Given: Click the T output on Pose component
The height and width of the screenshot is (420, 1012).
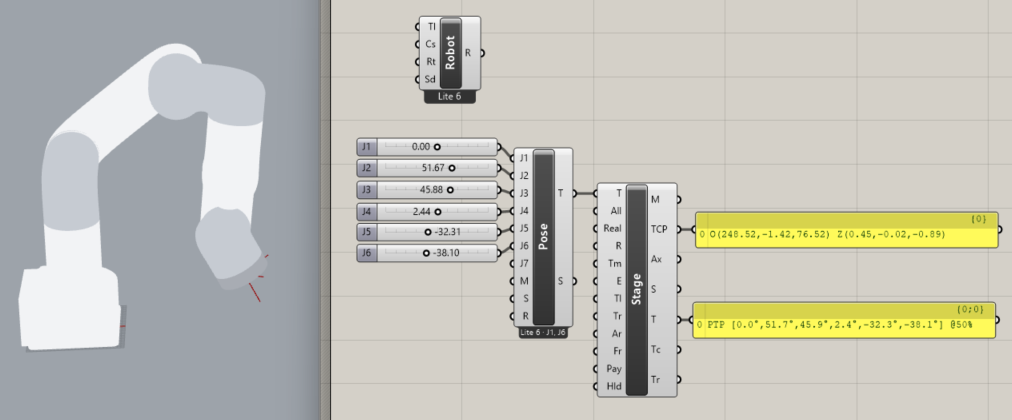Looking at the screenshot, I should pos(560,193).
